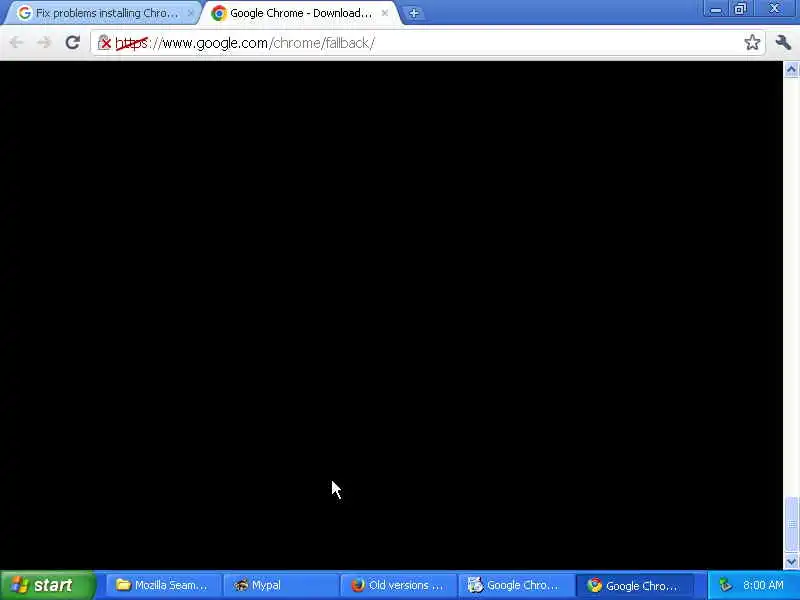This screenshot has width=800, height=600.
Task: Switch to Old versions Firefox taskbar window
Action: click(398, 585)
